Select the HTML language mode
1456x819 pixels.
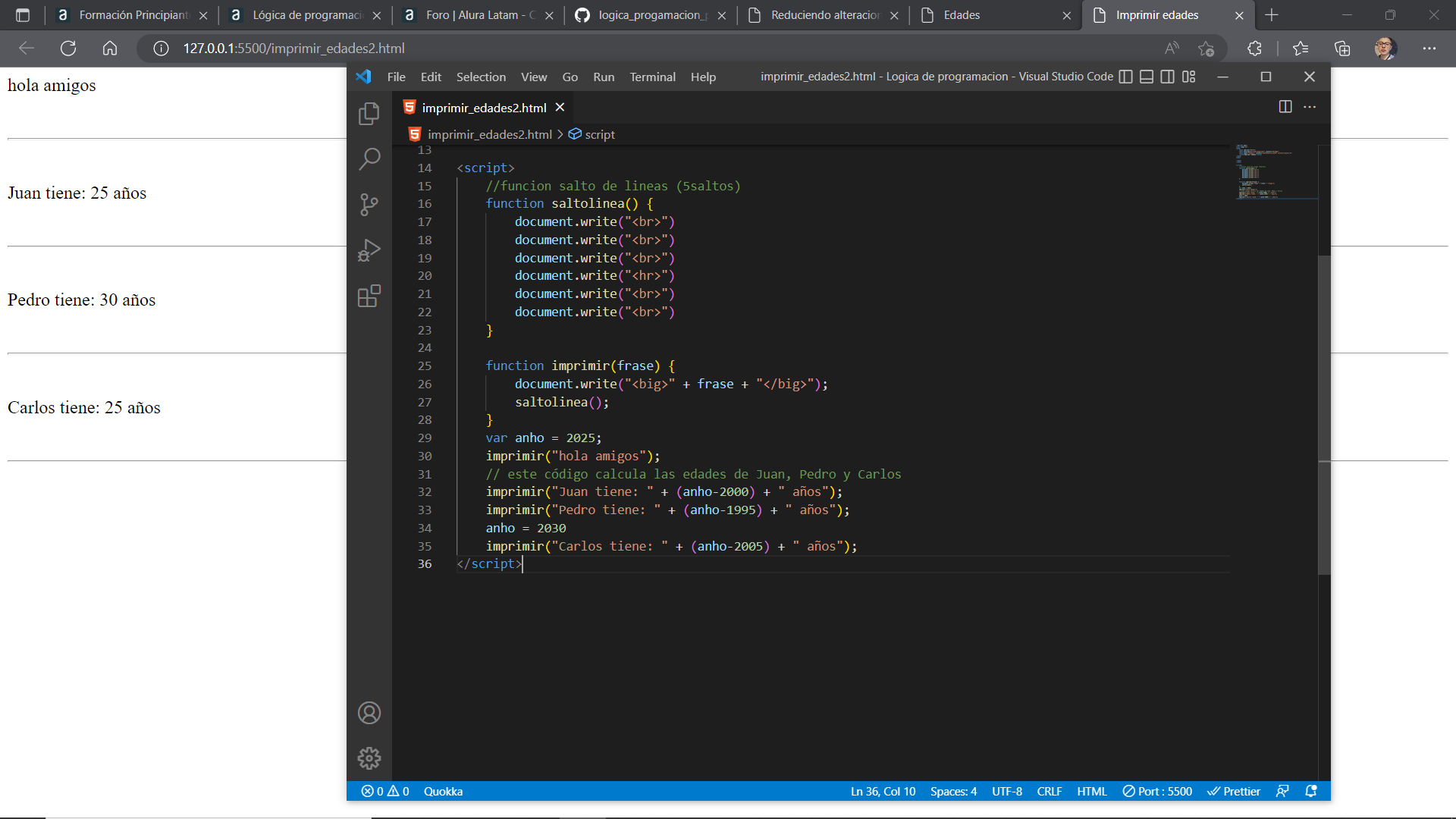1092,791
